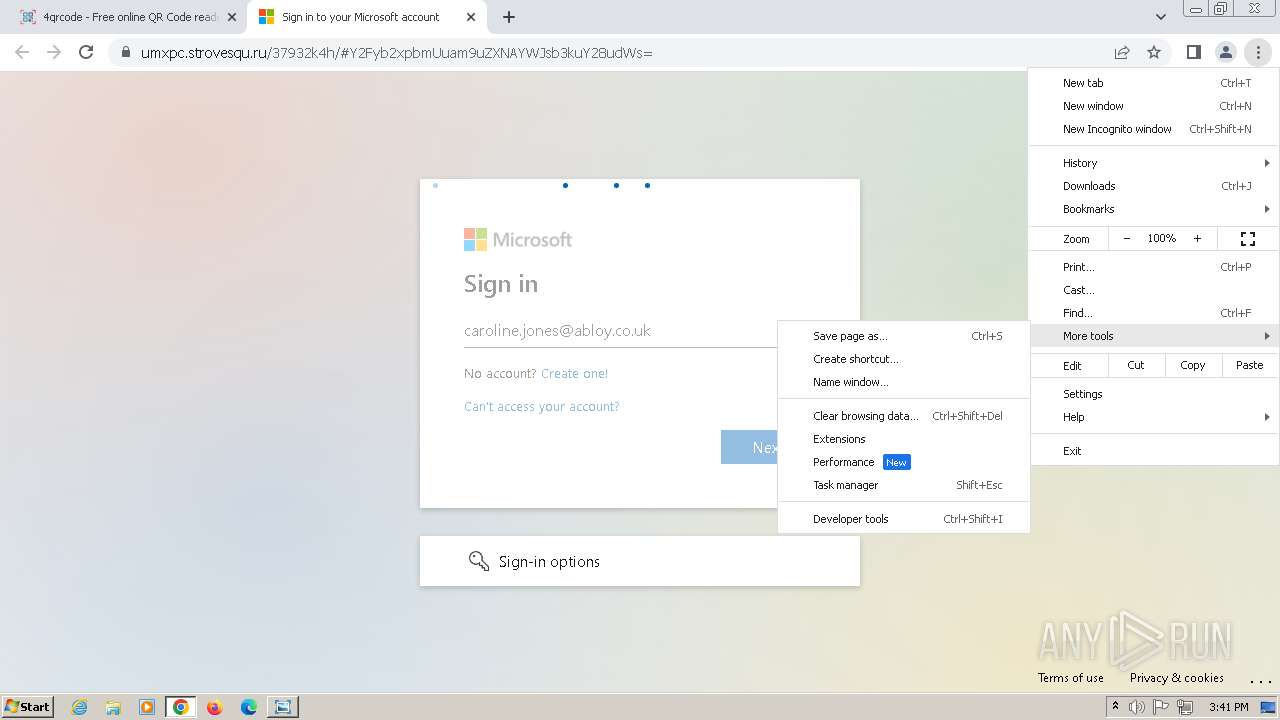
Task: Enter fullscreen using the zoom row icon
Action: pyautogui.click(x=1248, y=239)
